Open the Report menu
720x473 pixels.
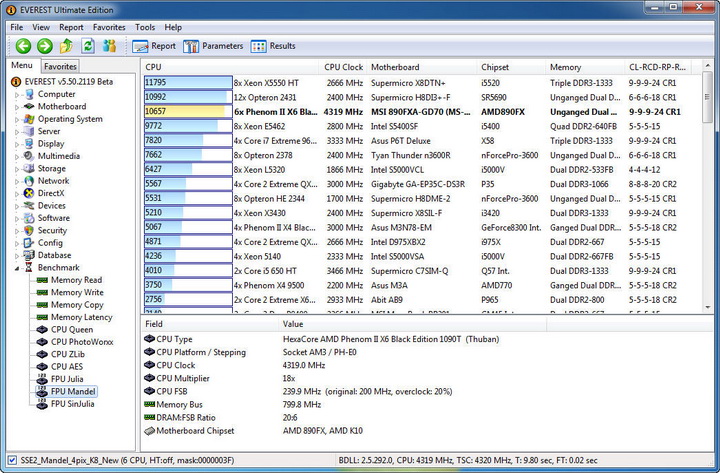pyautogui.click(x=71, y=28)
